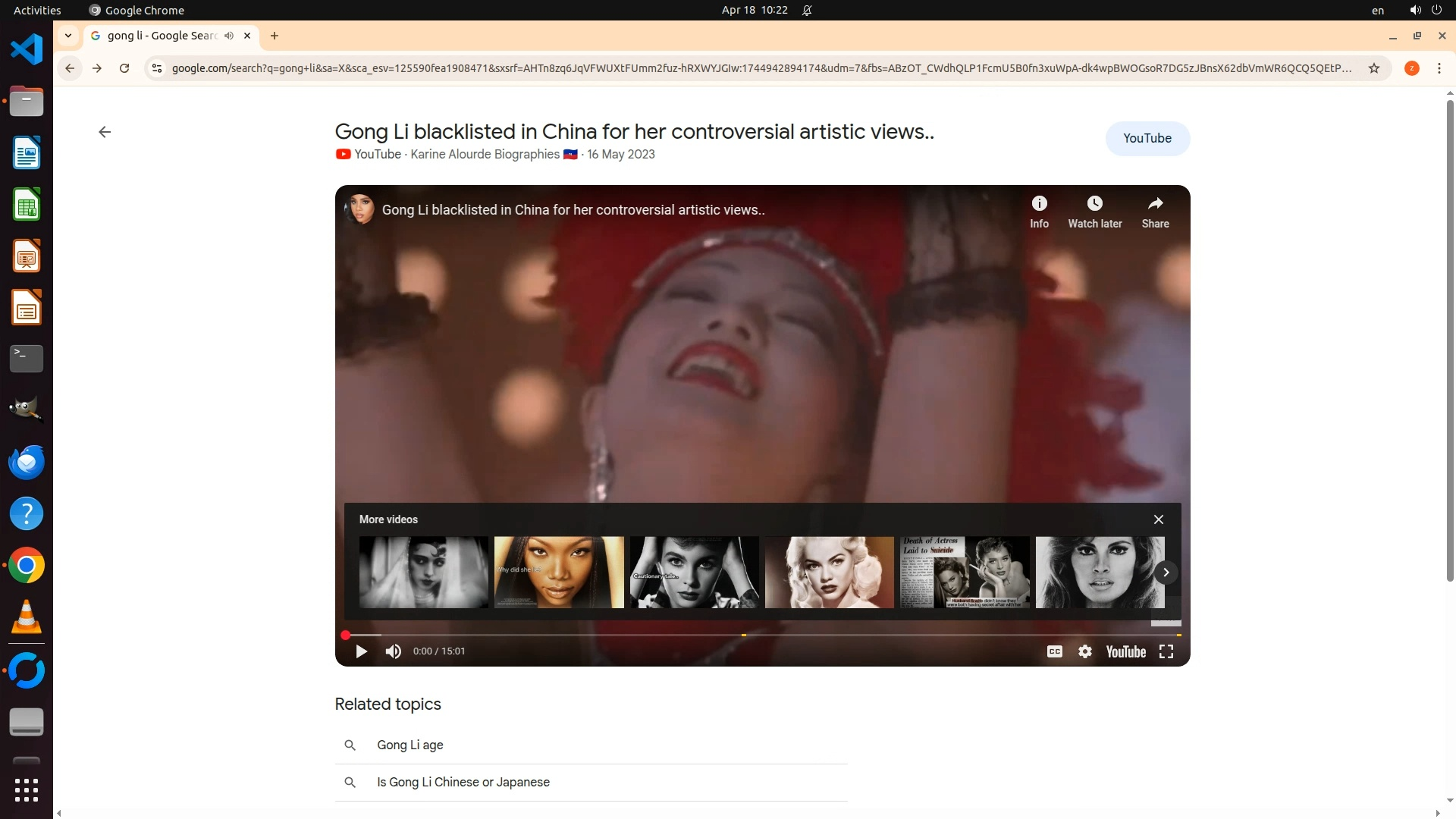Open the tab search dropdown arrow

tap(68, 36)
